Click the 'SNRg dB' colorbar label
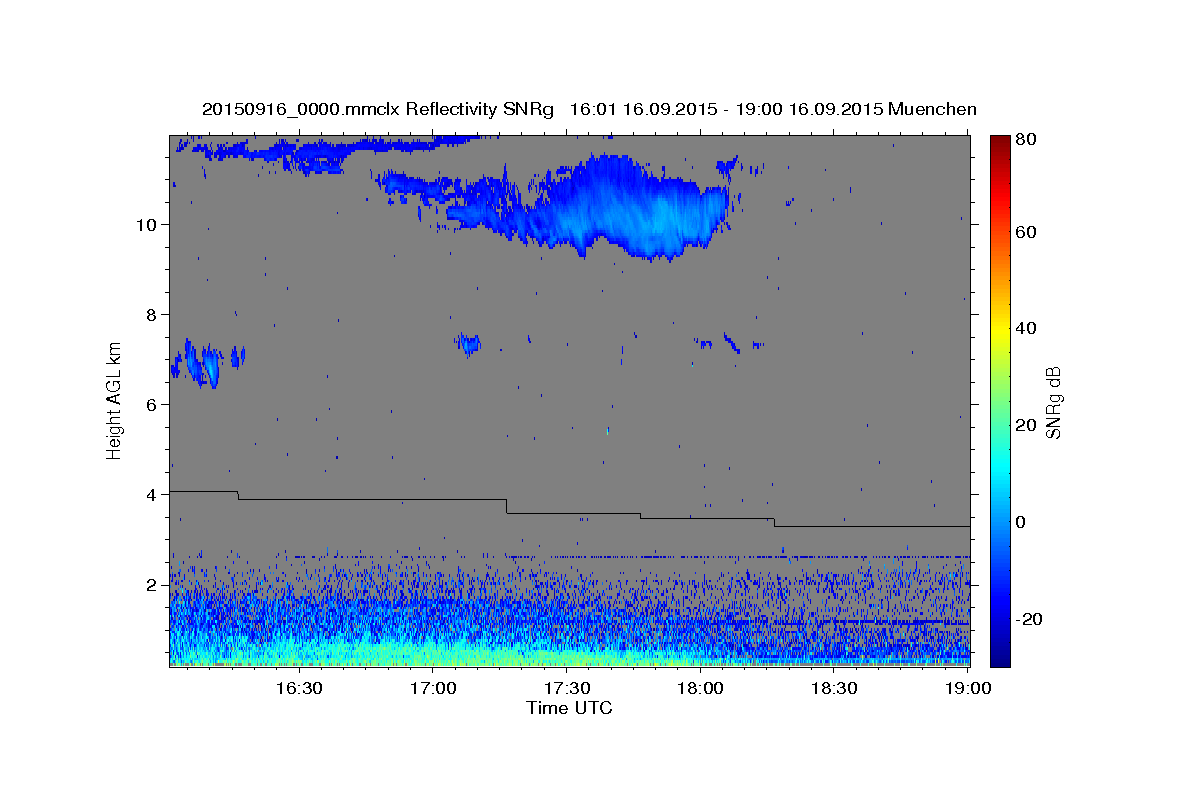 click(1054, 402)
